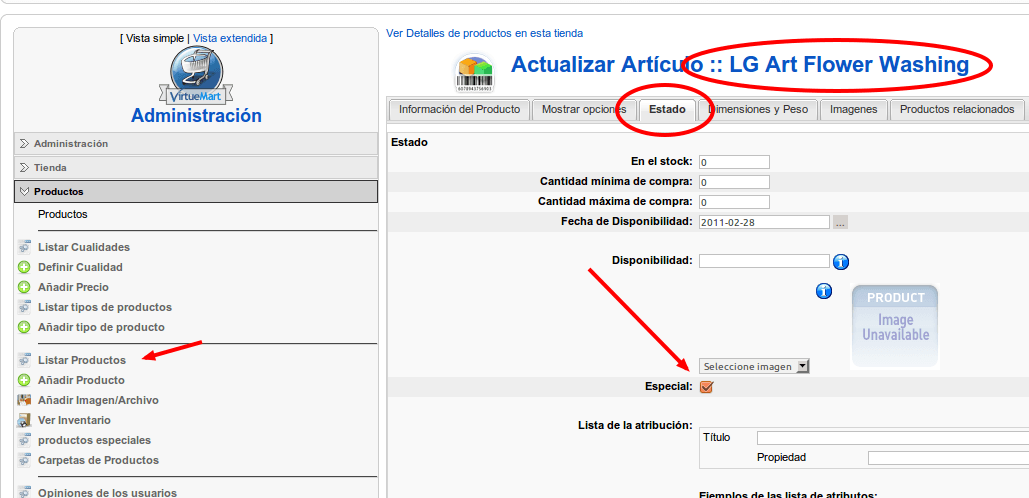Open Definir Cualidad in sidebar
Image resolution: width=1029 pixels, height=498 pixels.
(x=80, y=267)
